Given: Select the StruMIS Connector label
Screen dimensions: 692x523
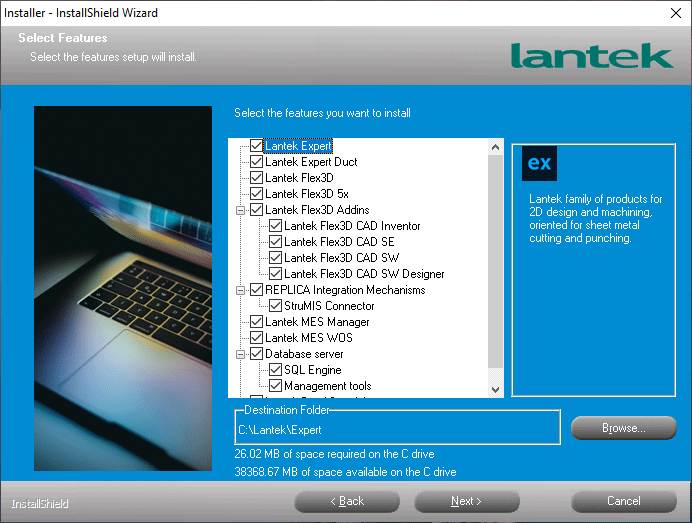Looking at the screenshot, I should pyautogui.click(x=329, y=306).
